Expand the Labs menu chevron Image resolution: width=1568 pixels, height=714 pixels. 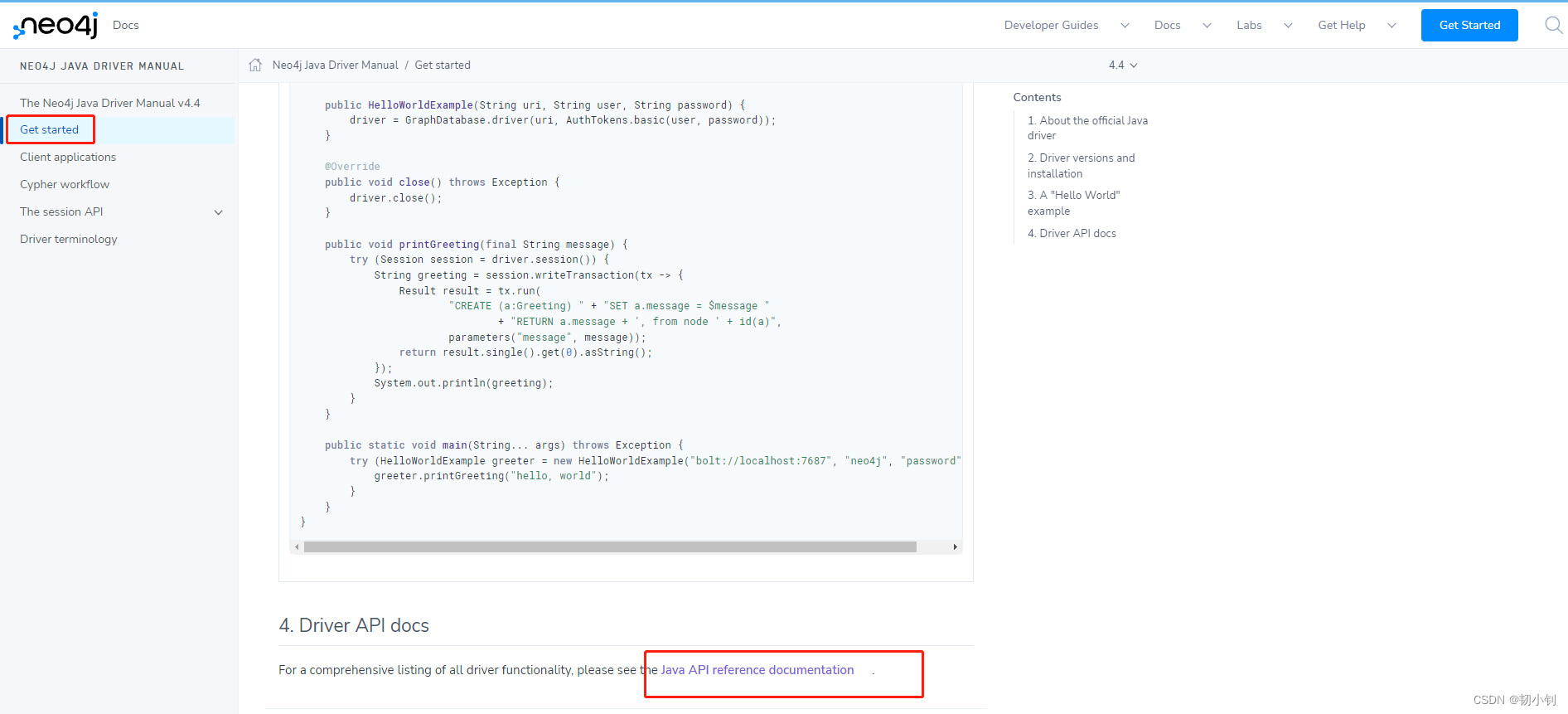pos(1288,26)
